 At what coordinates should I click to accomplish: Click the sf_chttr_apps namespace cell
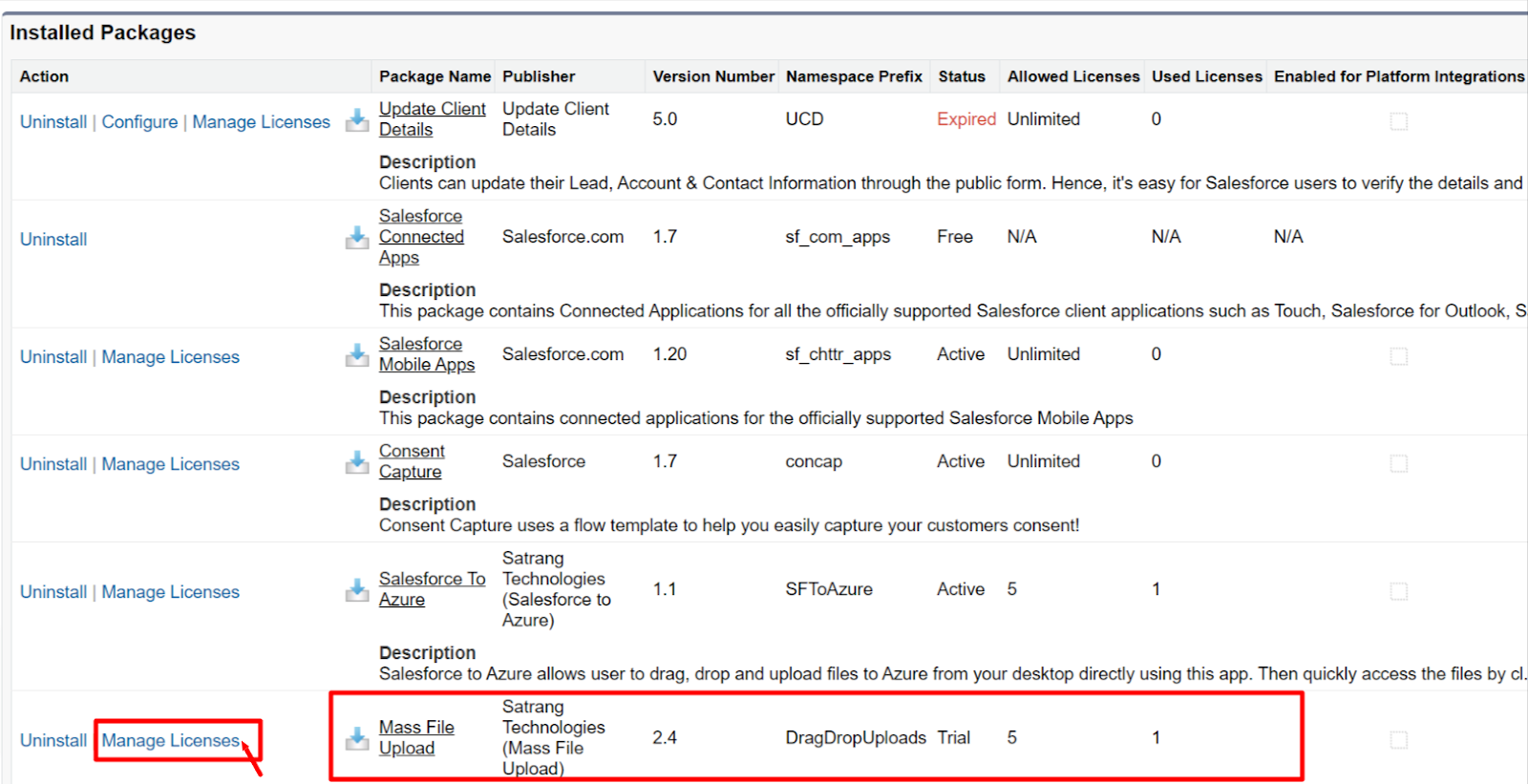[x=838, y=354]
